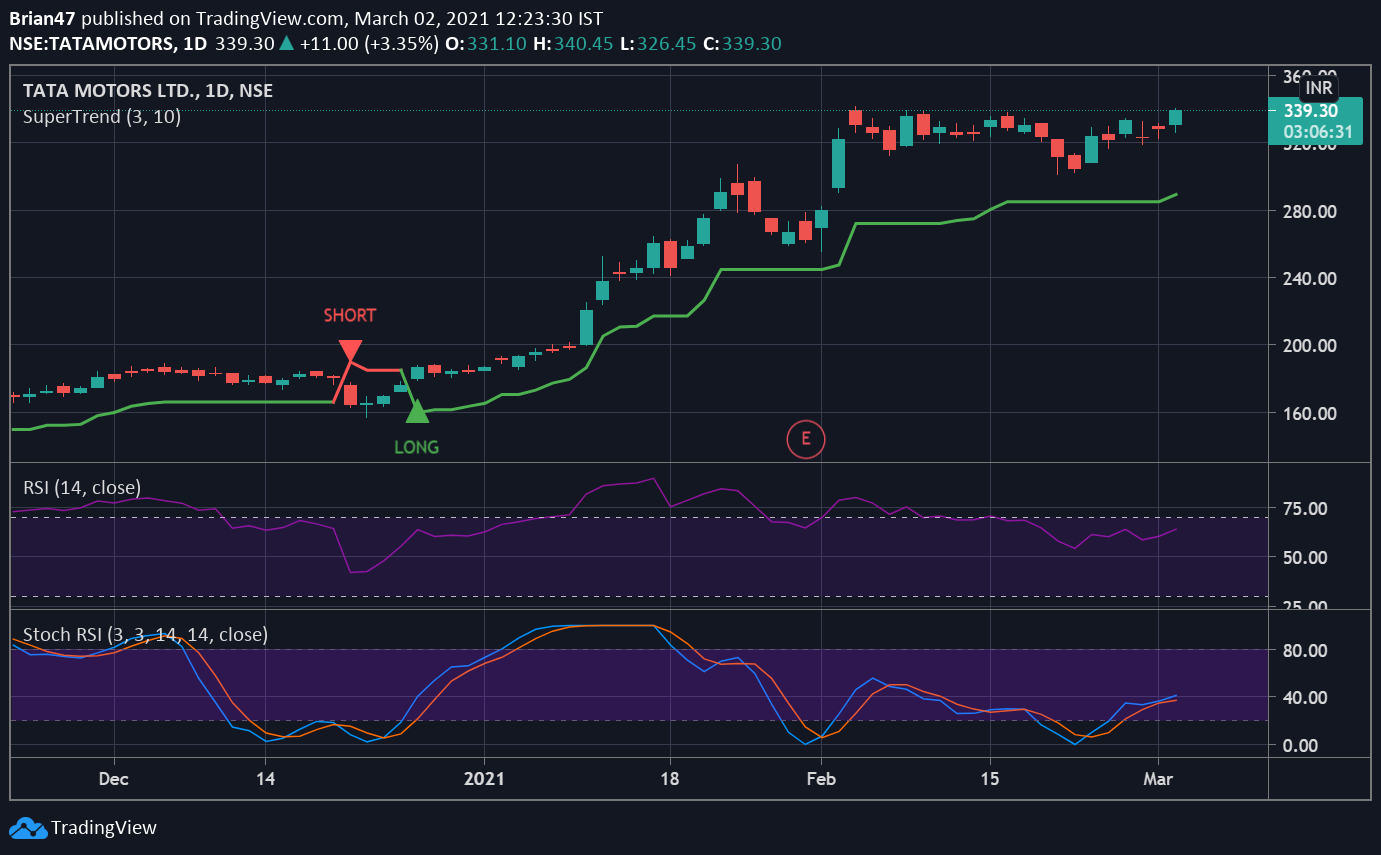The image size is (1381, 855).
Task: Click the bar countdown timer 03:06:31
Action: click(x=1318, y=132)
